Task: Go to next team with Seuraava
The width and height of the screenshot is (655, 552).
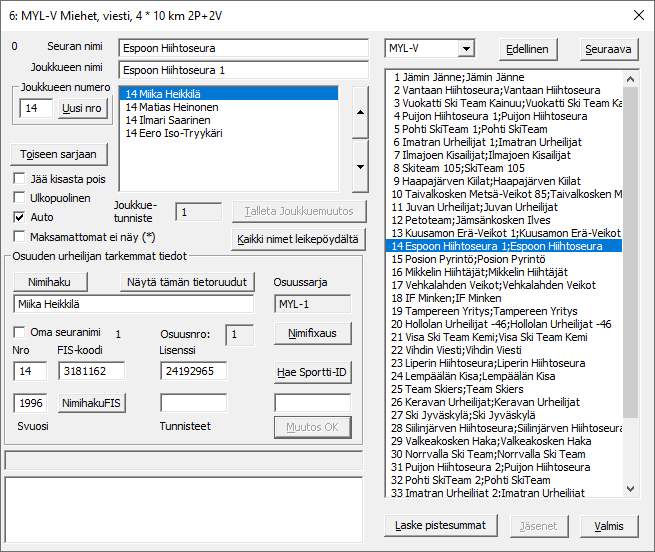Action: 606,48
